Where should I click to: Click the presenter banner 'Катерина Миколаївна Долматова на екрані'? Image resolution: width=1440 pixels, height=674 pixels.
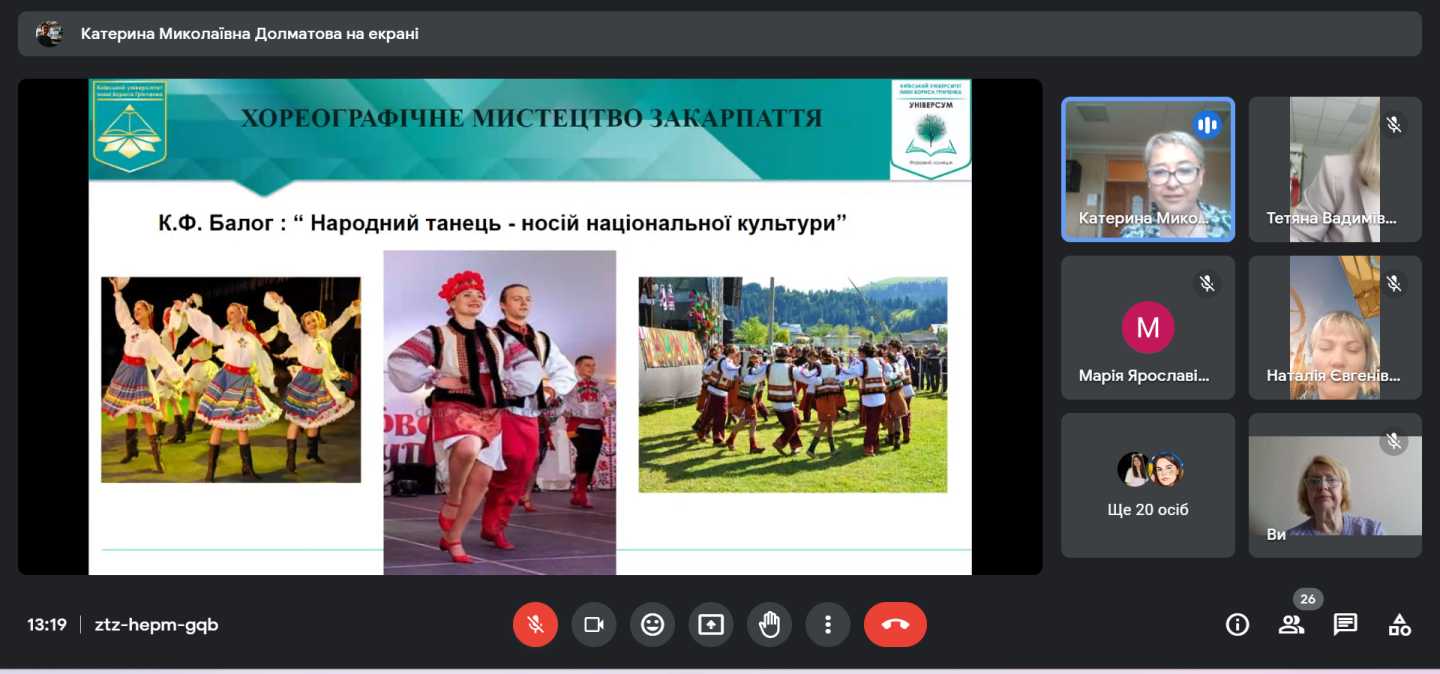(250, 34)
